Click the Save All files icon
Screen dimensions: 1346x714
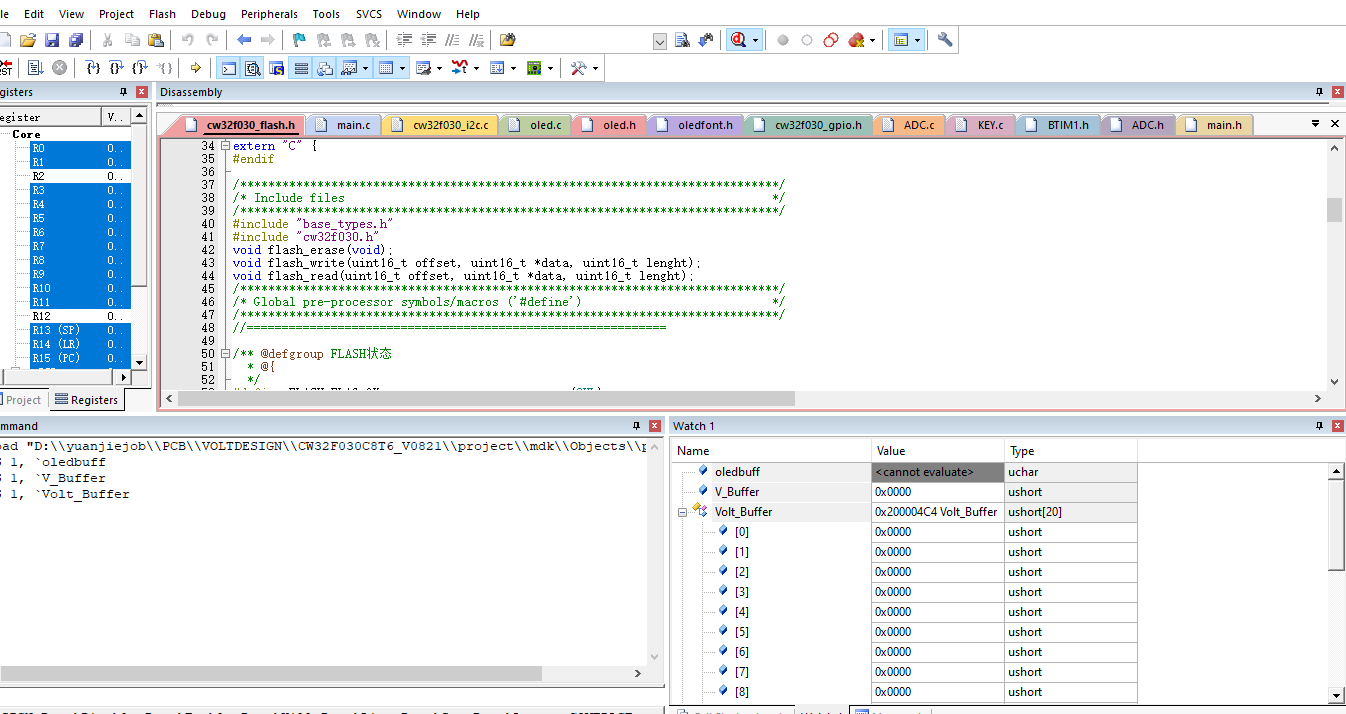coord(76,40)
